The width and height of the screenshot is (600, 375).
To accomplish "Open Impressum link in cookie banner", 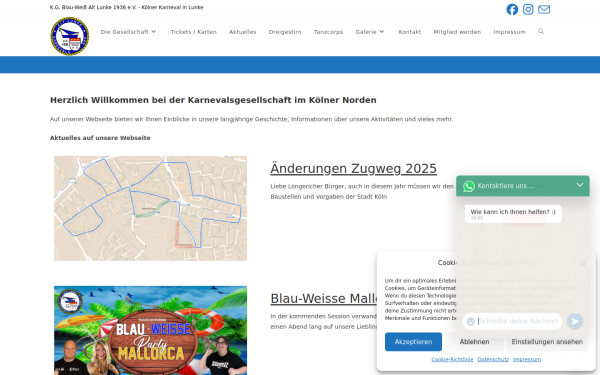I will click(x=527, y=359).
